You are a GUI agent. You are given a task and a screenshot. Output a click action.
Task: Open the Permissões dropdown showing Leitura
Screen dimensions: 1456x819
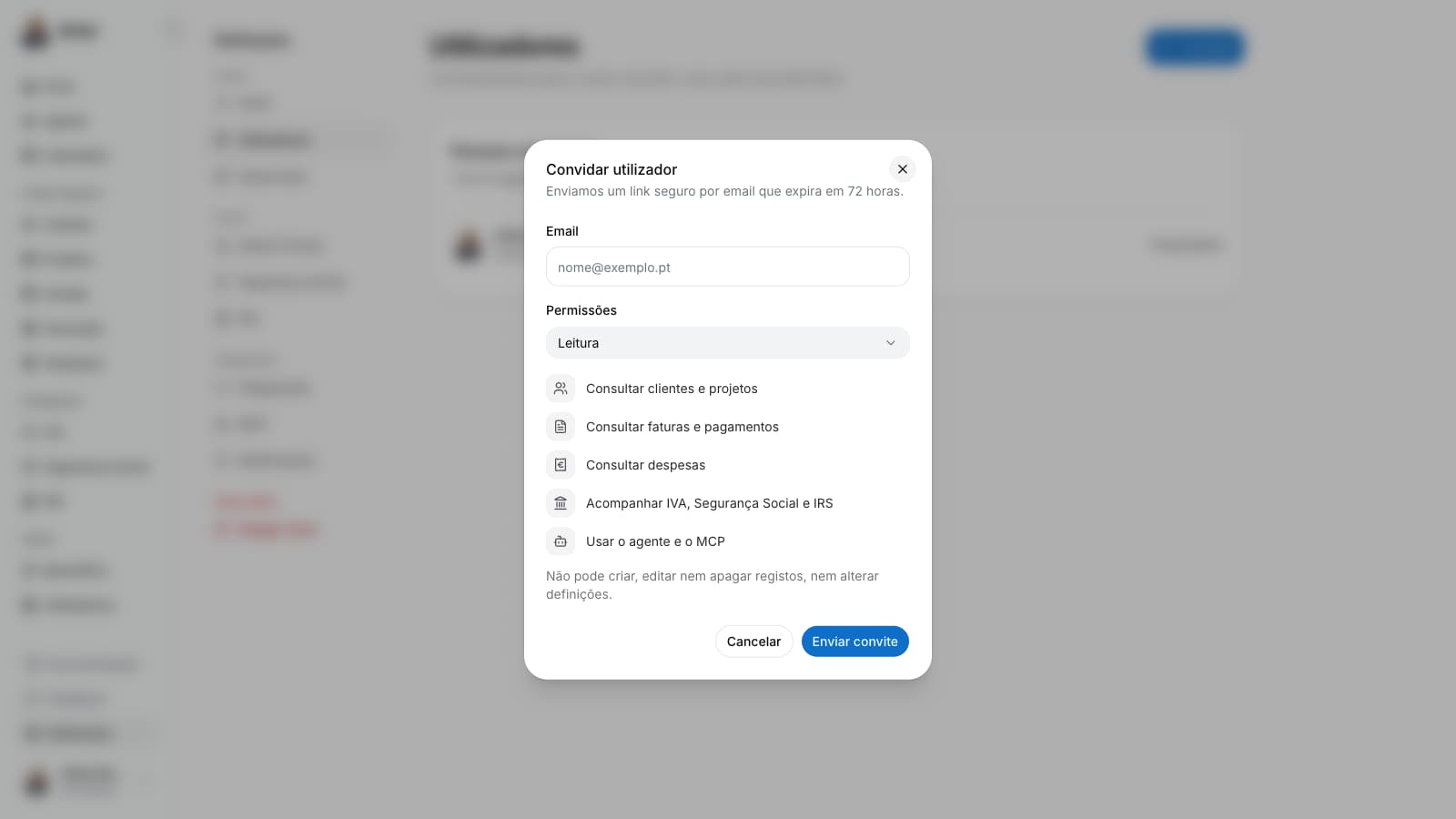pos(728,343)
